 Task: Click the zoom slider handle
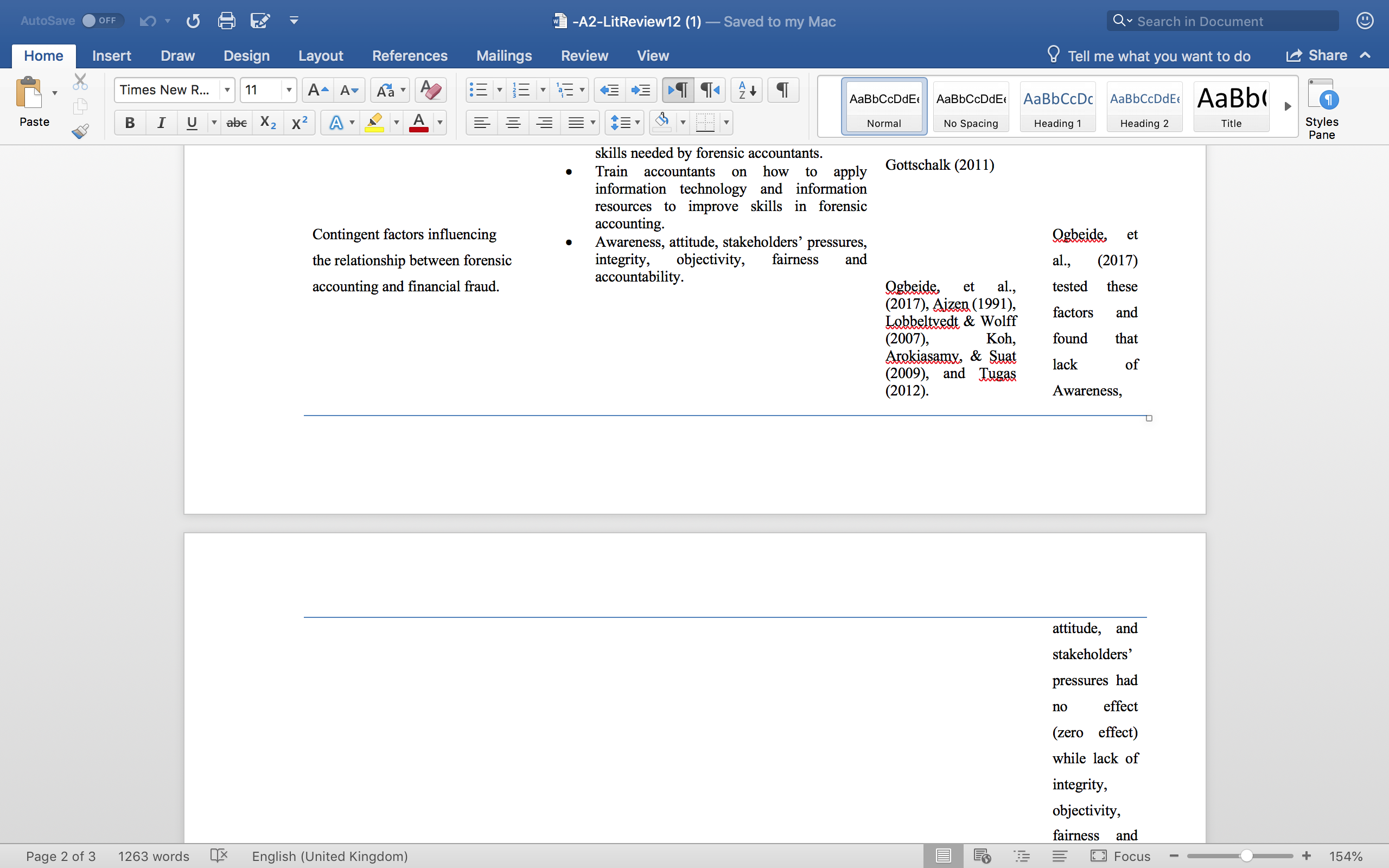point(1246,856)
